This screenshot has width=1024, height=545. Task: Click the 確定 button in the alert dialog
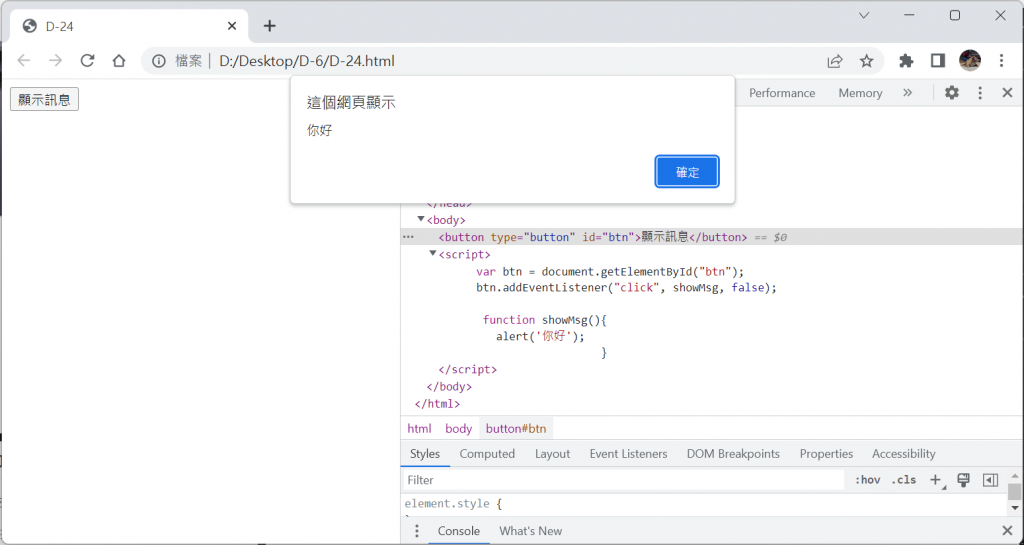(687, 172)
